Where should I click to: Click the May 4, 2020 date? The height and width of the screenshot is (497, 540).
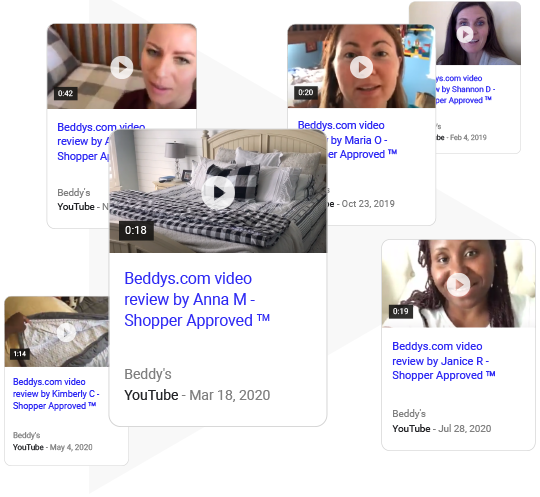[71, 447]
